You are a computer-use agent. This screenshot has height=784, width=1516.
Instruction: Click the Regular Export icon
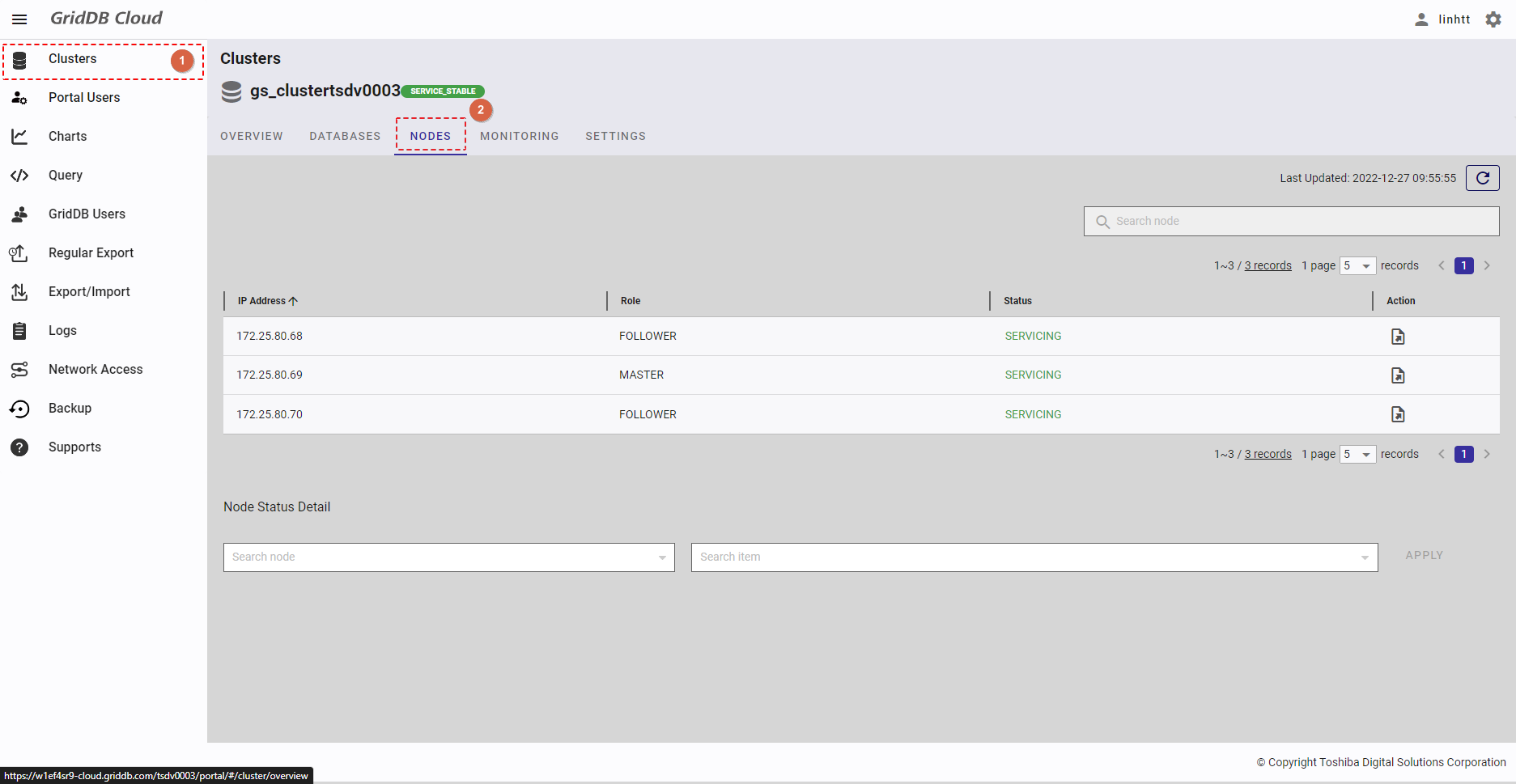coord(19,253)
